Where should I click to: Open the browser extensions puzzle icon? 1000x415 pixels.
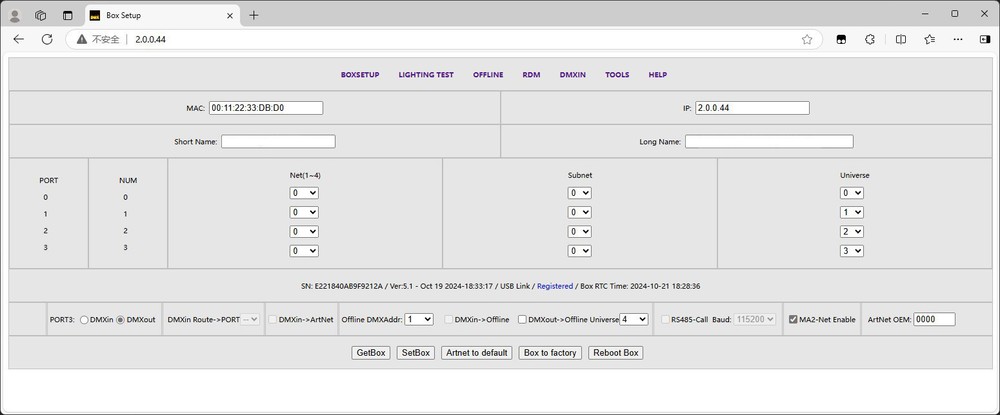tap(870, 39)
